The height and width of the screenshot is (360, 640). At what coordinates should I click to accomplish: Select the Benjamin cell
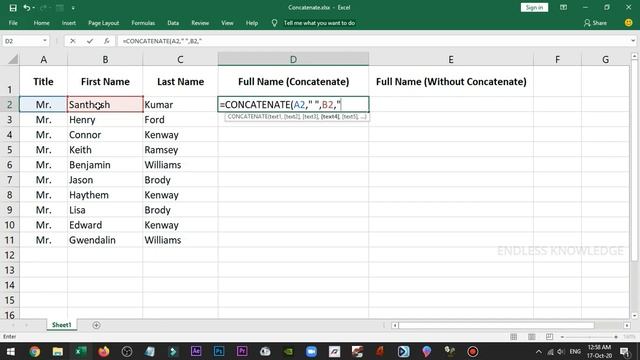(105, 165)
